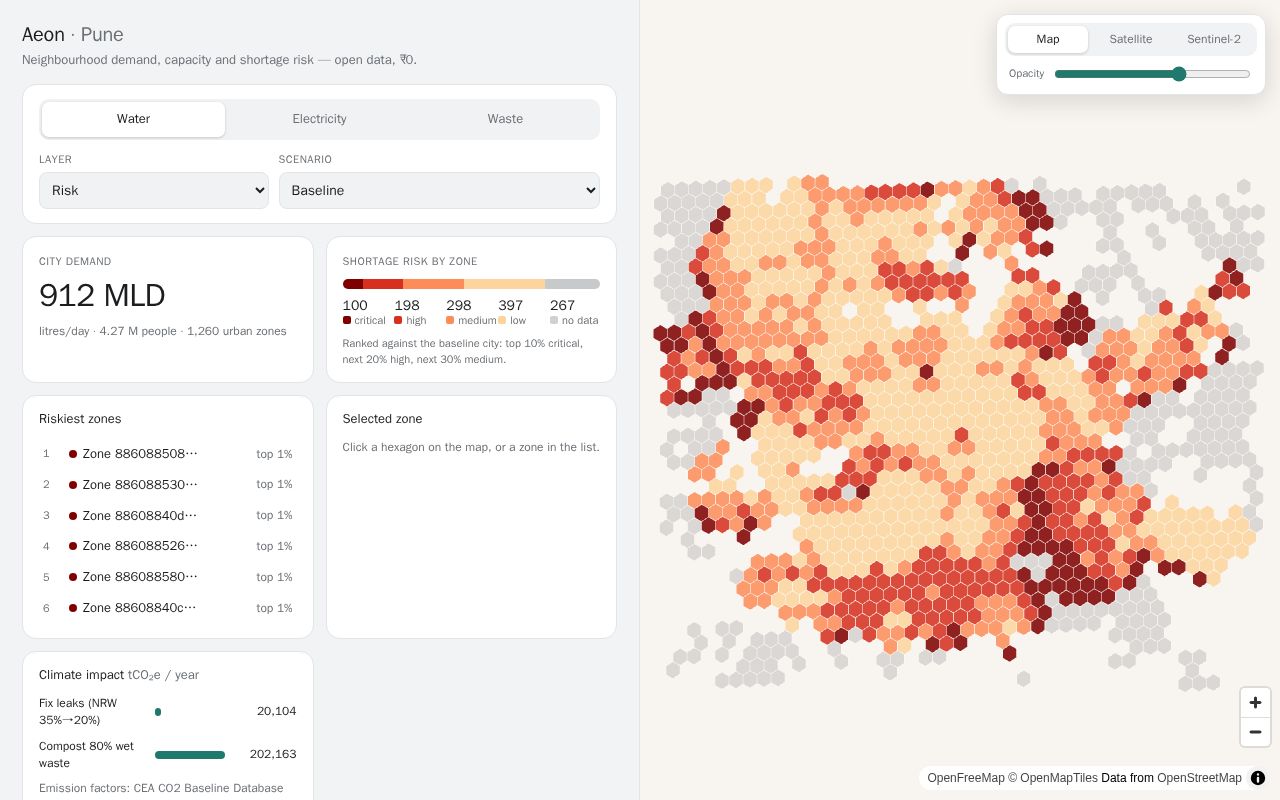Switch to the Water tab
The height and width of the screenshot is (800, 1280).
click(133, 119)
